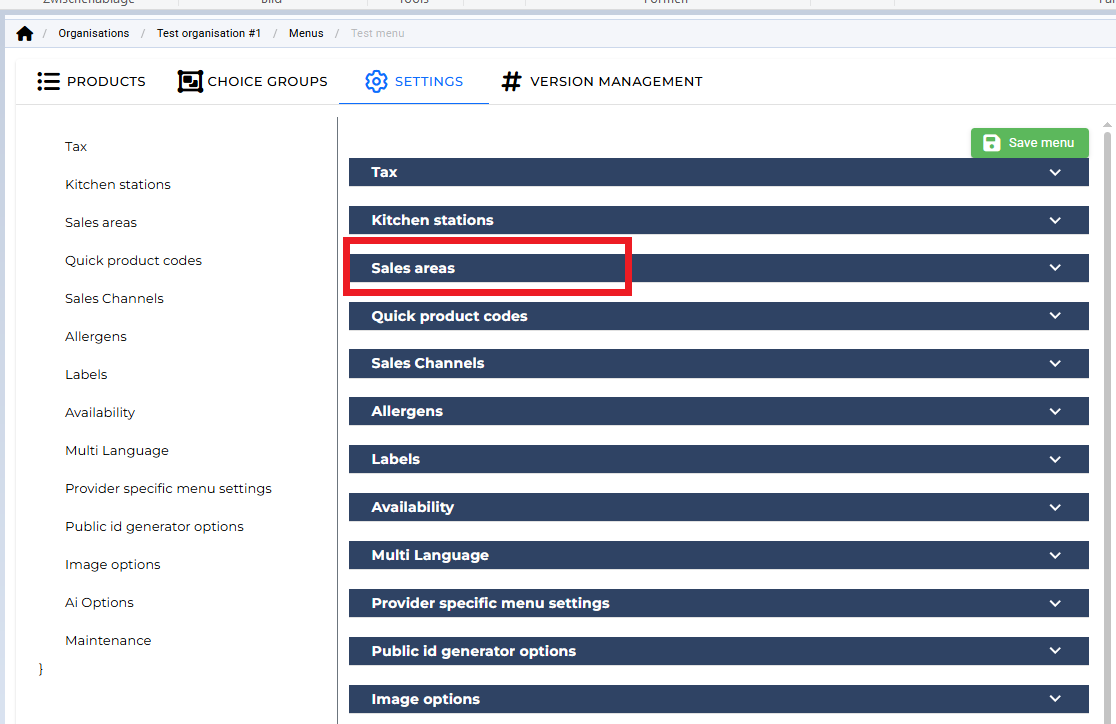Click the floppy disk save icon

pyautogui.click(x=991, y=143)
